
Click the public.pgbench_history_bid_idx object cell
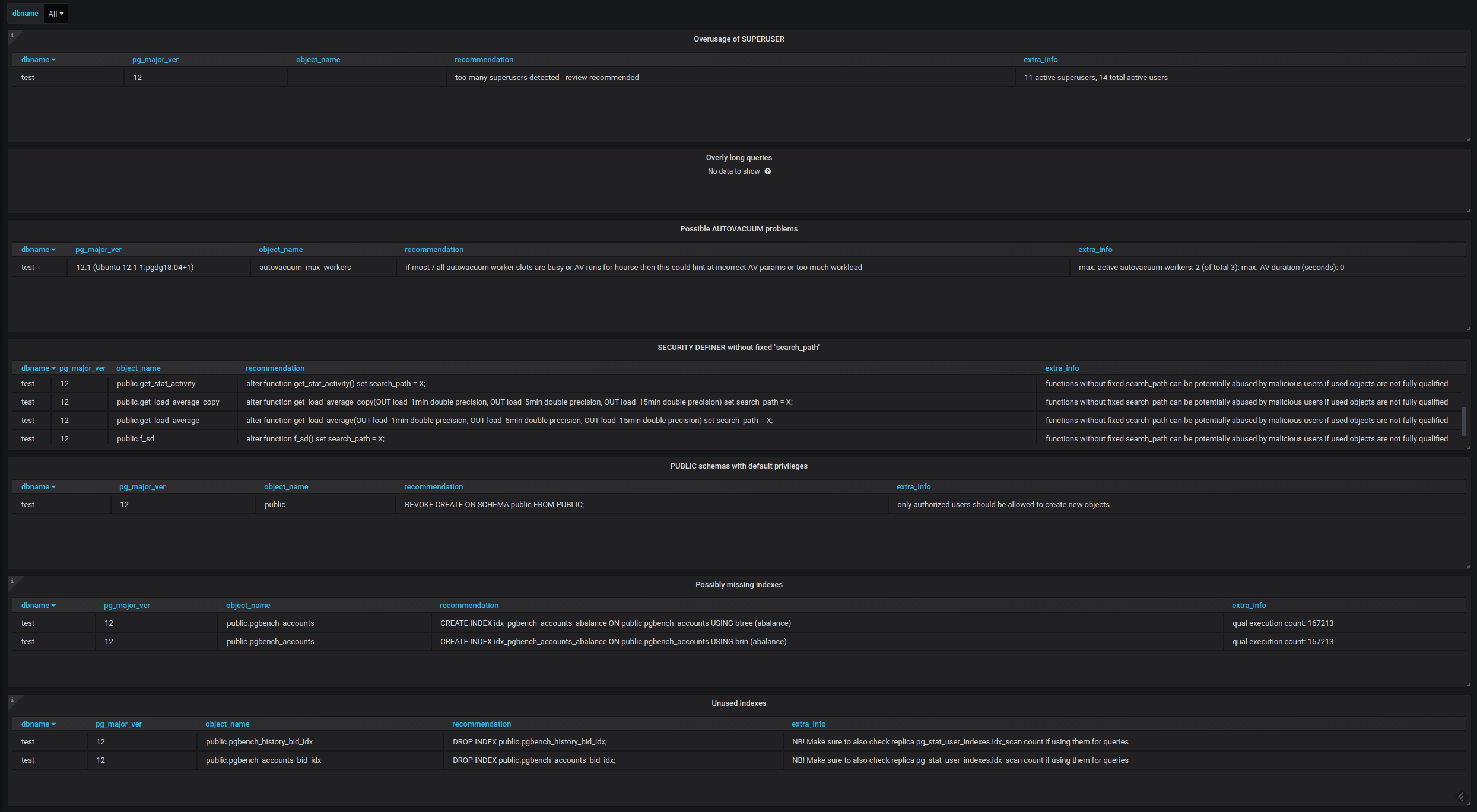259,742
